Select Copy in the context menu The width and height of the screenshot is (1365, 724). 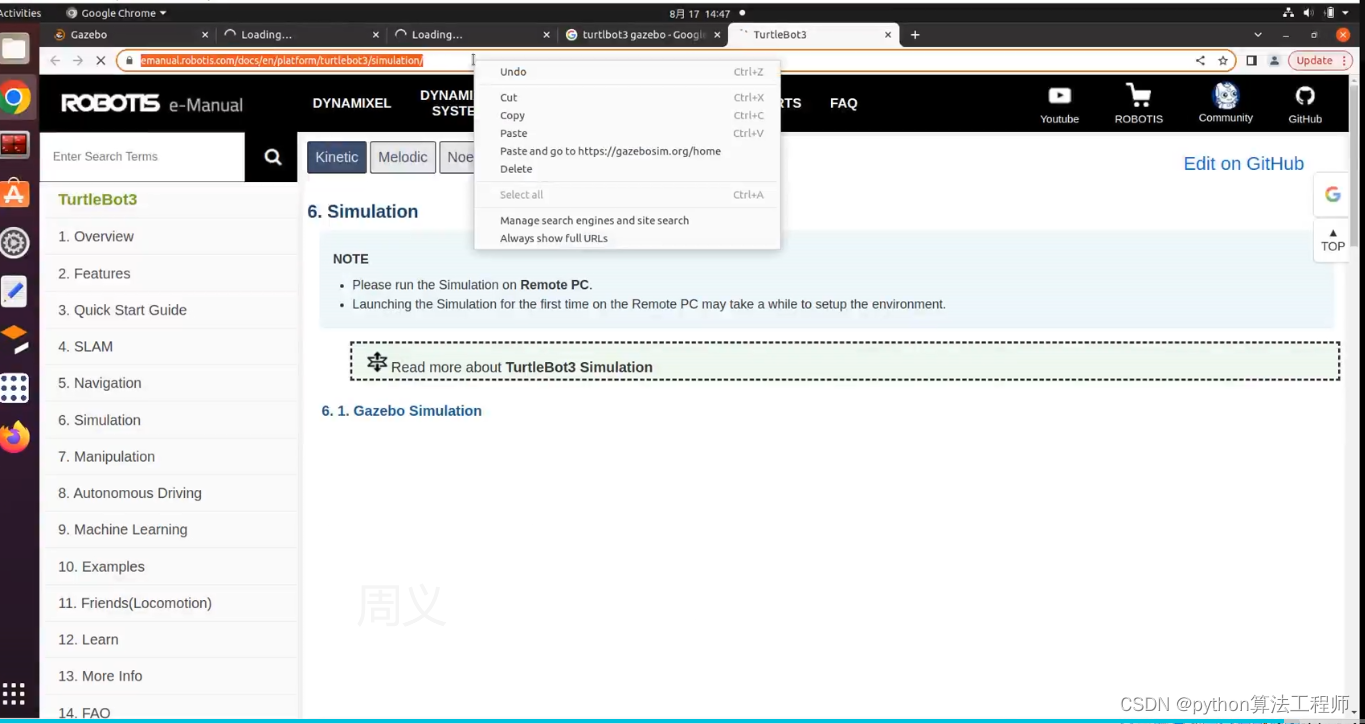pyautogui.click(x=627, y=116)
